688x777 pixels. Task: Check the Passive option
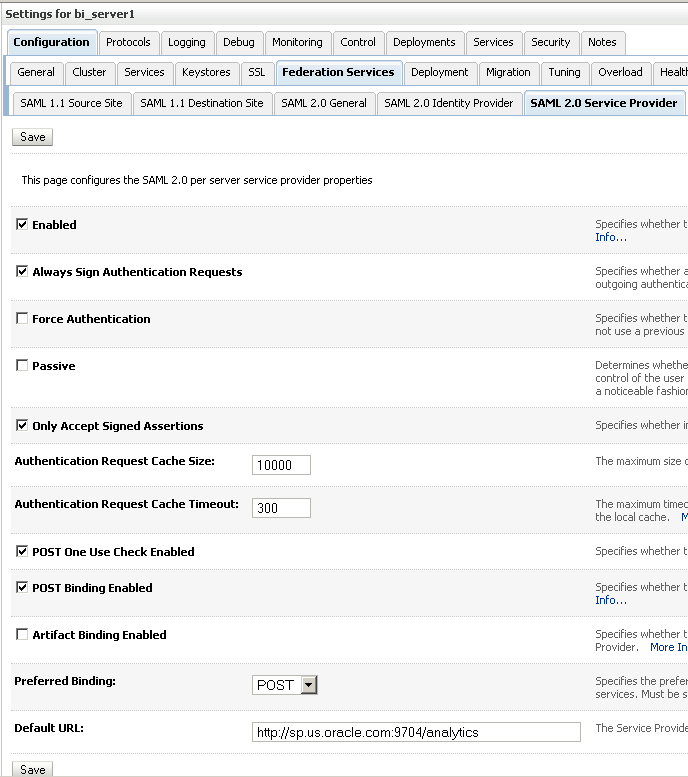(22, 365)
